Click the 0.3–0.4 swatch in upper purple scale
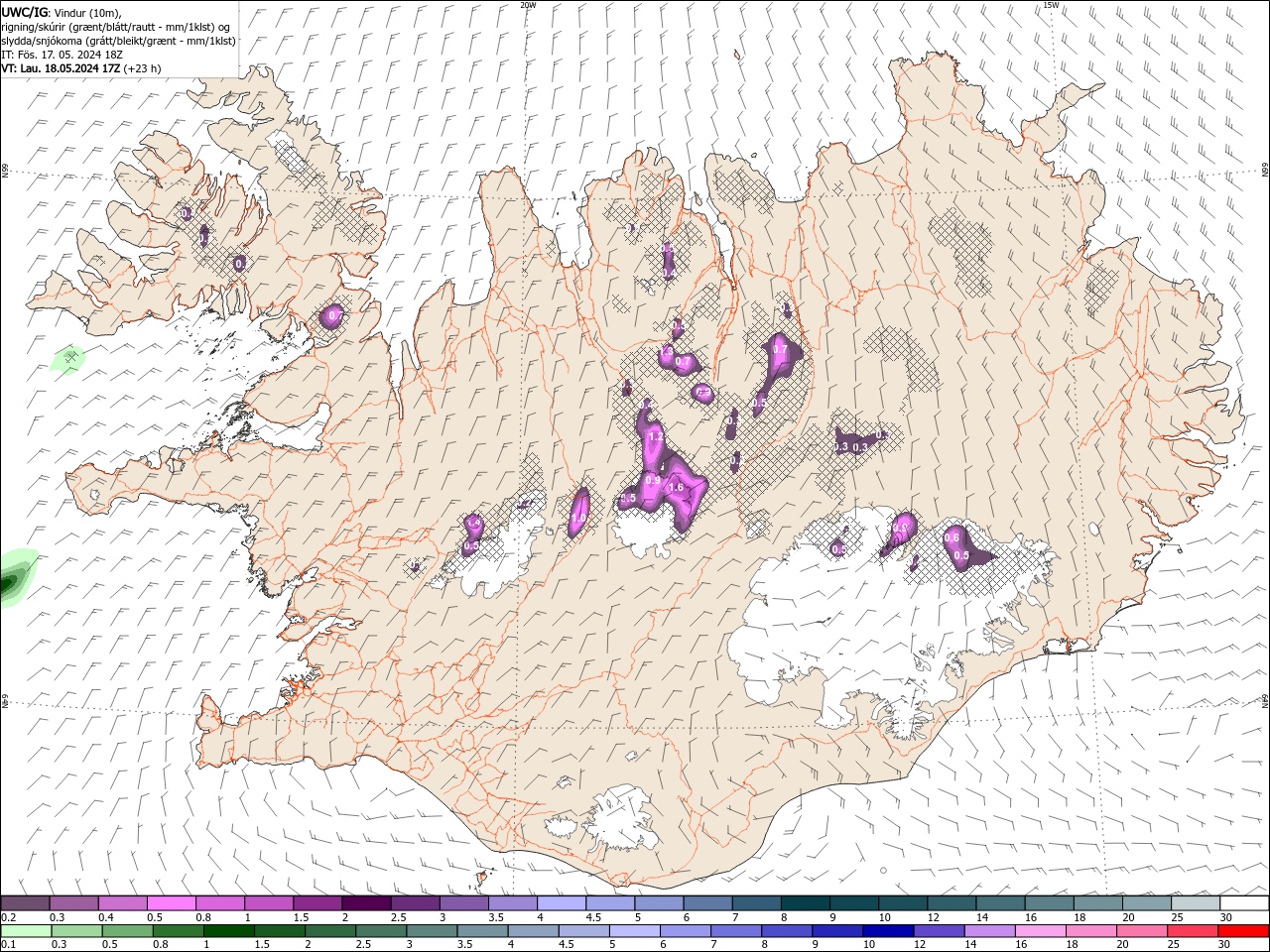 tap(74, 903)
